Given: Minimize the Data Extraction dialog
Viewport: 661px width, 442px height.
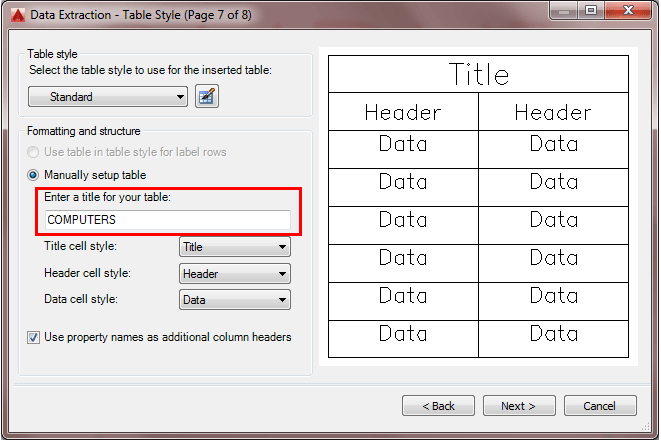Looking at the screenshot, I should pos(564,10).
